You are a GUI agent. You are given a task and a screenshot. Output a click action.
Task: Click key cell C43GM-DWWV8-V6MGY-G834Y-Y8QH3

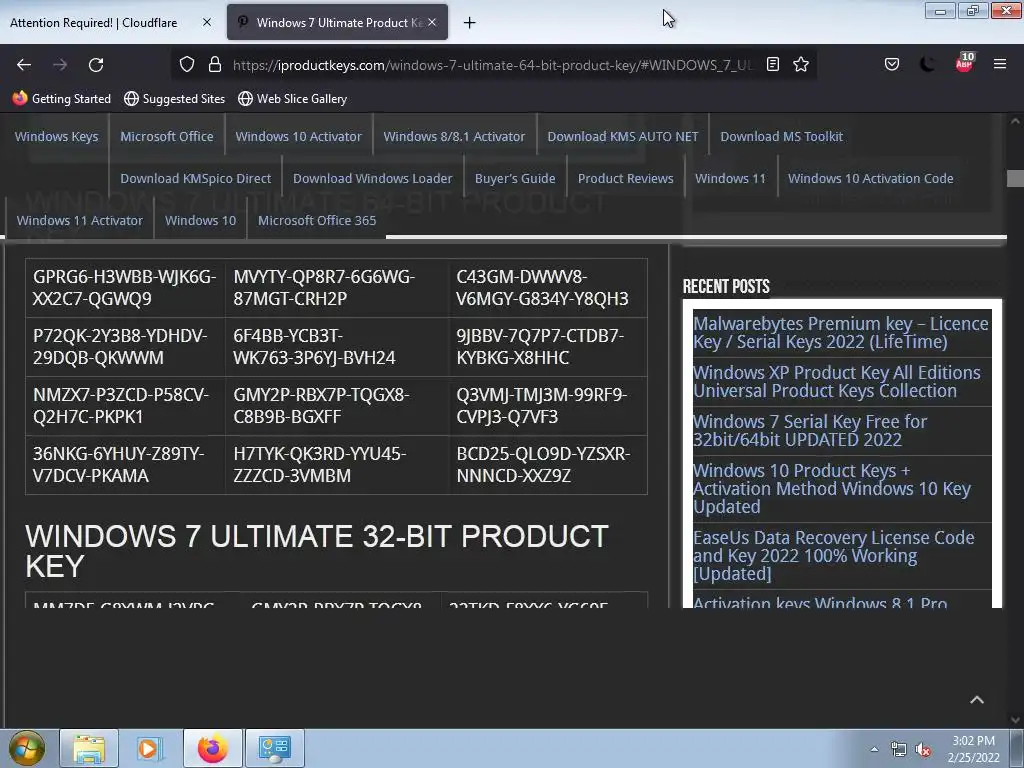click(x=548, y=288)
